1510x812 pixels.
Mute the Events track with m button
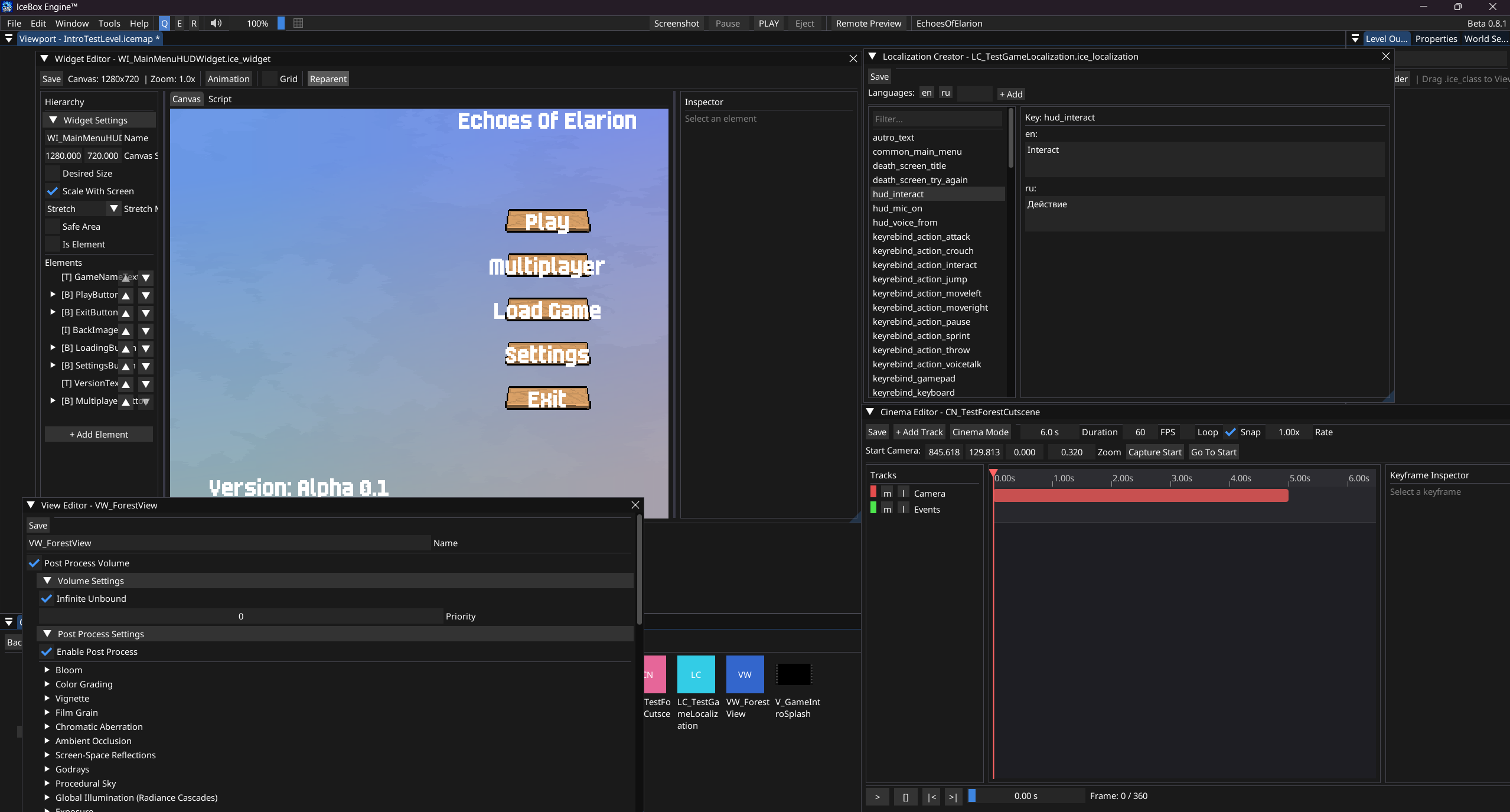point(887,509)
